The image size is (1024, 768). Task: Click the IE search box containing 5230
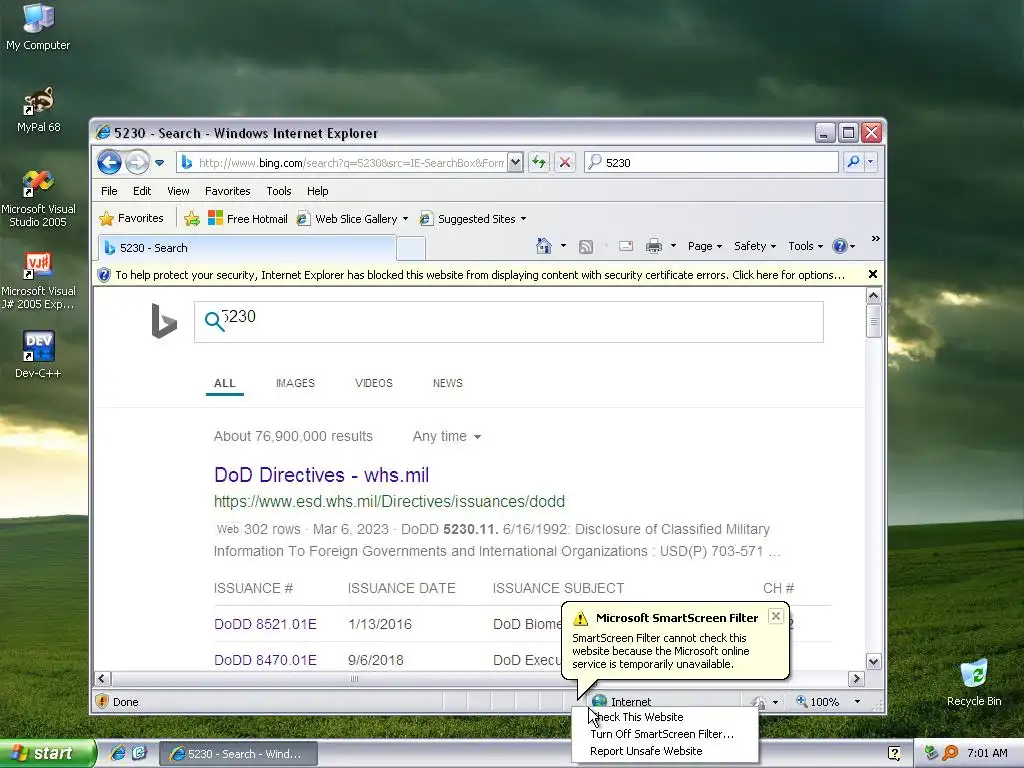pos(711,163)
